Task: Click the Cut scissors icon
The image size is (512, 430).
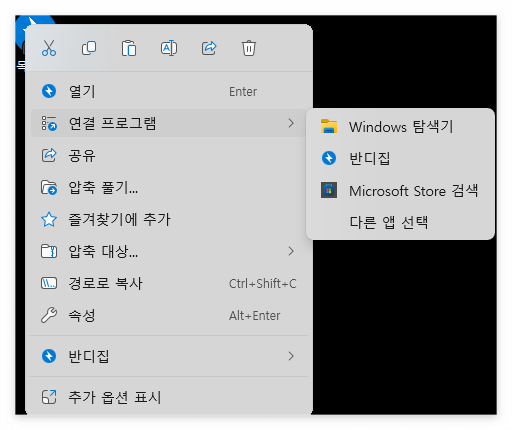Action: (49, 48)
